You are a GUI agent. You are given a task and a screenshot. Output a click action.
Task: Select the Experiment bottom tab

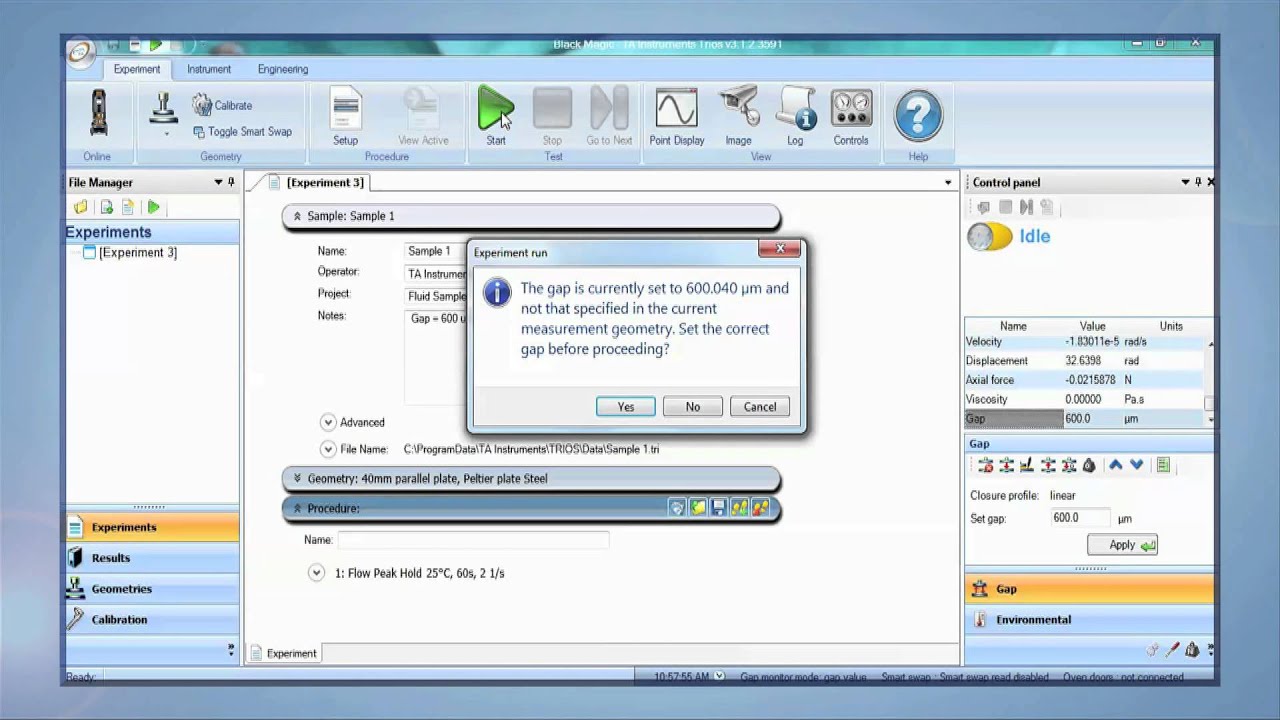pos(283,653)
